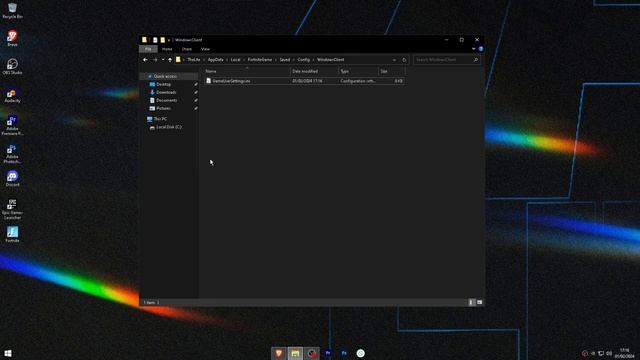640x360 pixels.
Task: Select the Fortnite desktop shortcut
Action: (x=12, y=234)
